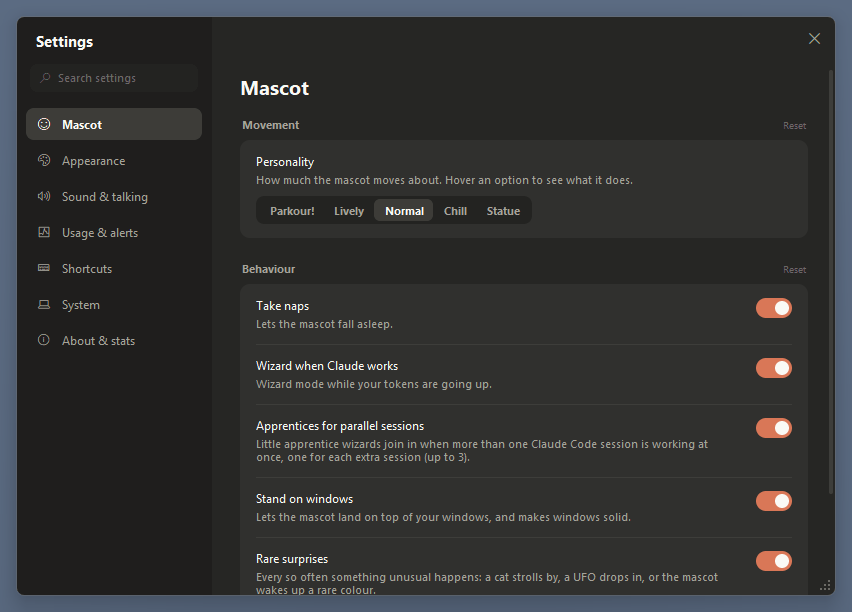This screenshot has height=612, width=852.
Task: Click the Mascot page heading
Action: (x=275, y=88)
